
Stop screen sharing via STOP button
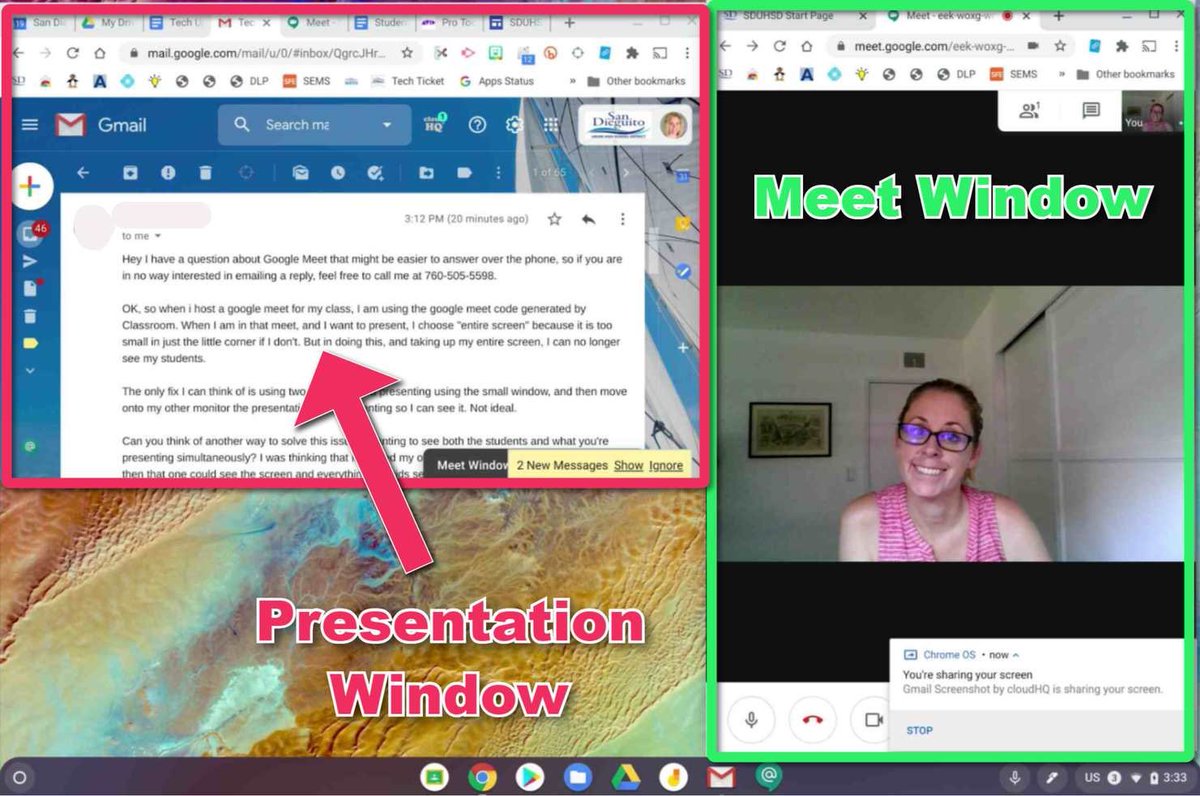(919, 730)
